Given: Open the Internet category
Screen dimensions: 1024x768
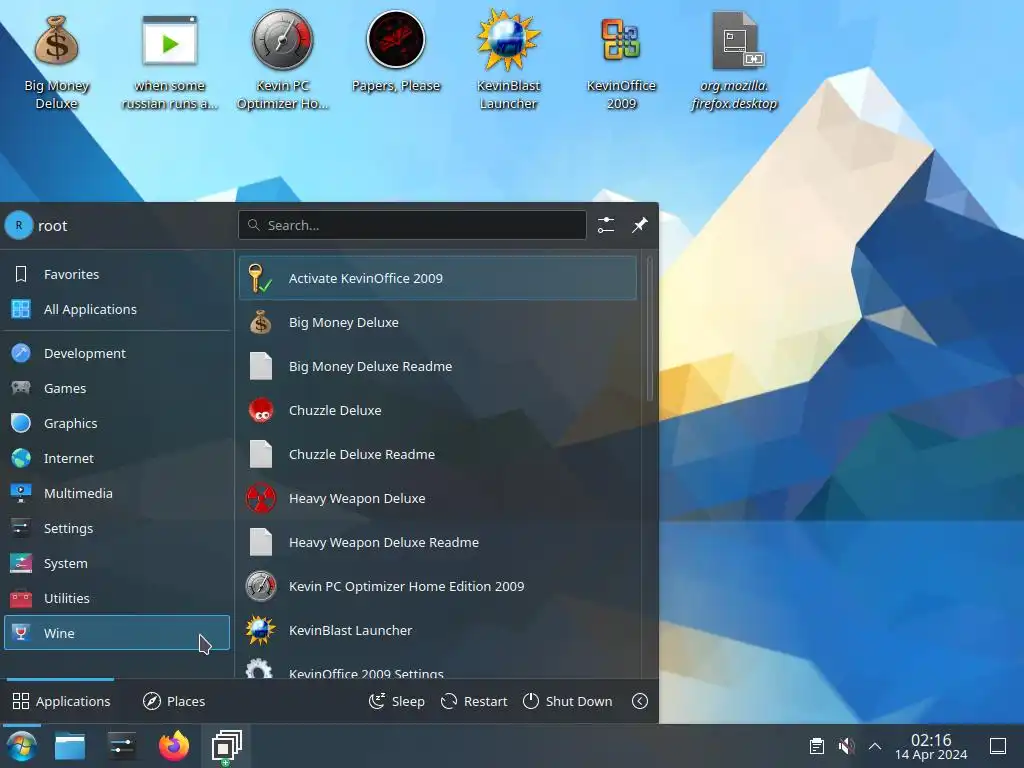Looking at the screenshot, I should click(x=117, y=458).
